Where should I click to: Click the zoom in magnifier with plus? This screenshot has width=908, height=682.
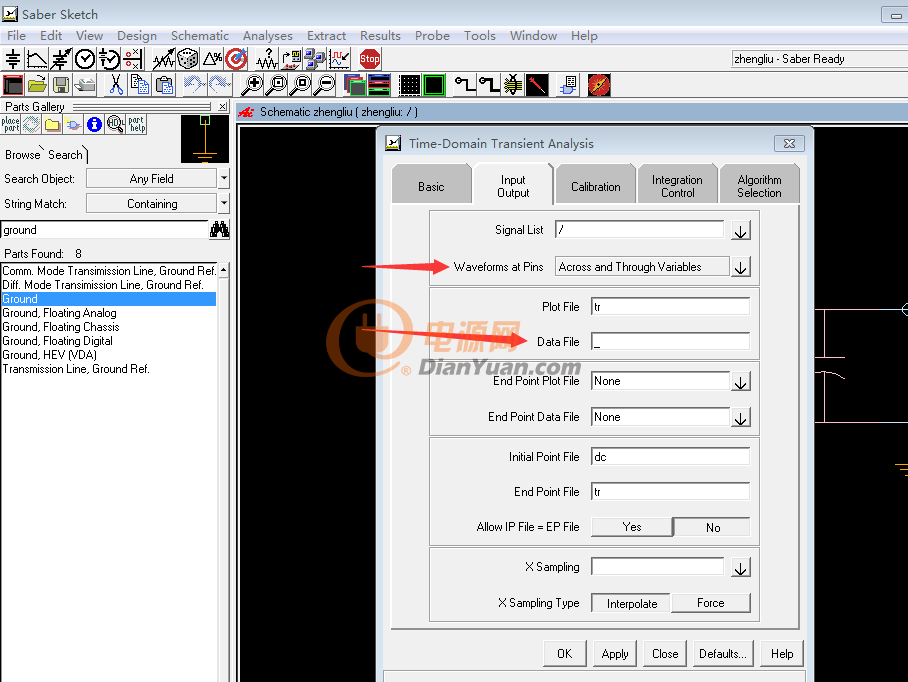252,85
